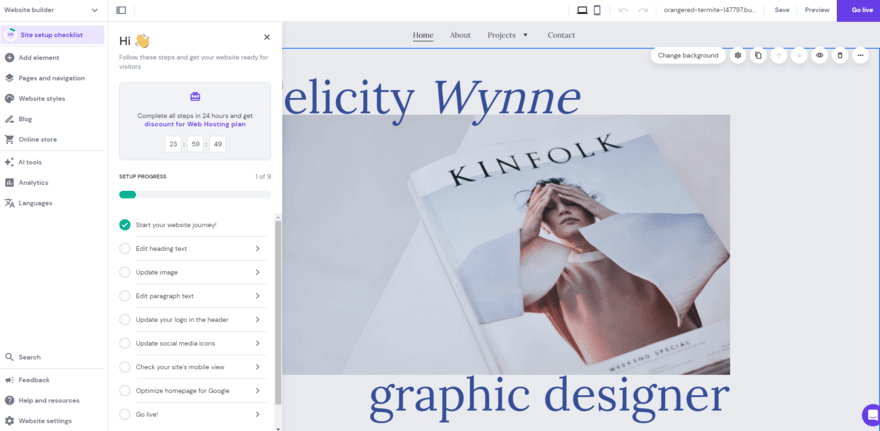Open section settings gear
The image size is (880, 431).
point(737,56)
